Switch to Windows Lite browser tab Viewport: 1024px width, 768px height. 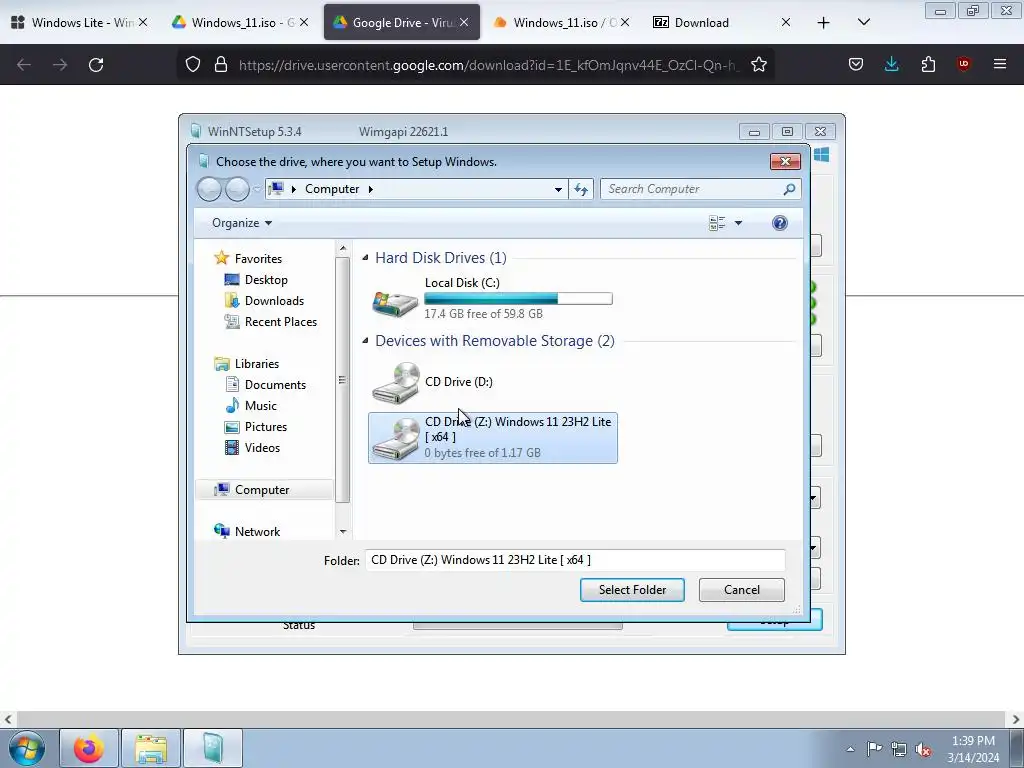click(x=78, y=22)
